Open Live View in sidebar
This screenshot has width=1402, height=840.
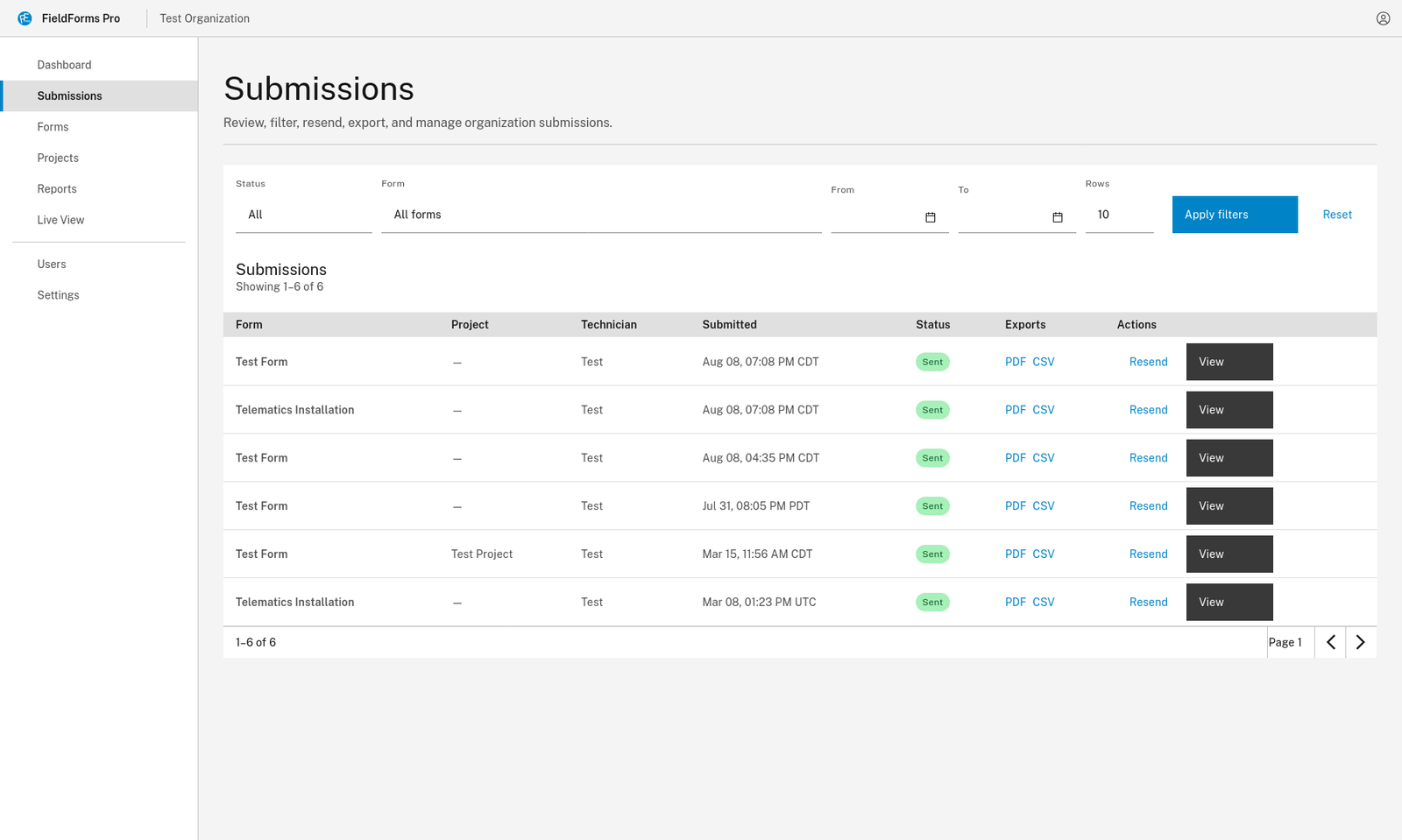[99, 220]
